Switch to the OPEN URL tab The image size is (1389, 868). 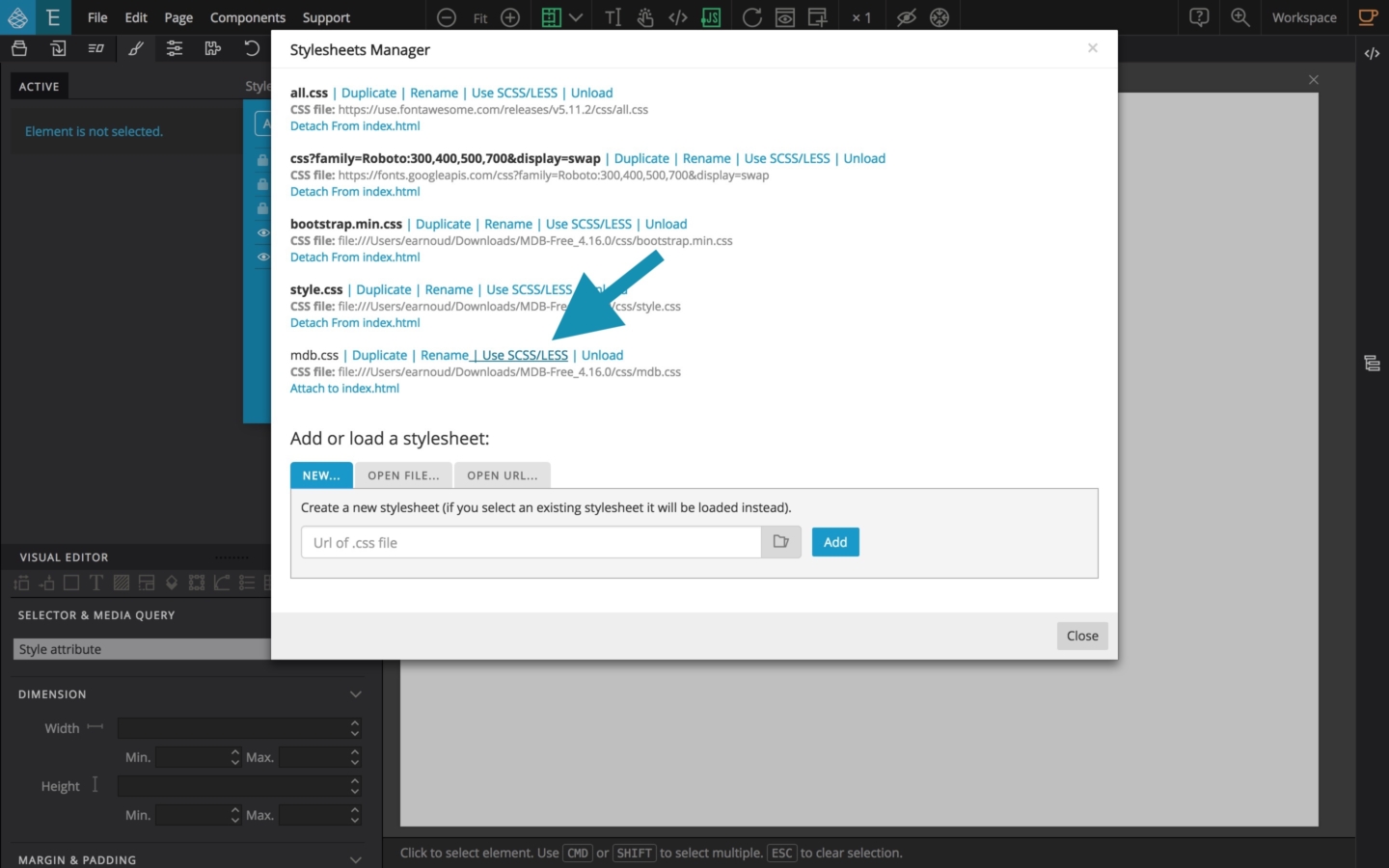point(502,475)
